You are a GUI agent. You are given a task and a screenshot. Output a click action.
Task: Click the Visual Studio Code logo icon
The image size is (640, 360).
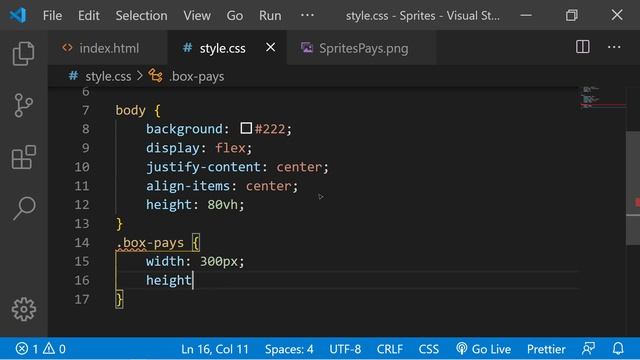[18, 16]
